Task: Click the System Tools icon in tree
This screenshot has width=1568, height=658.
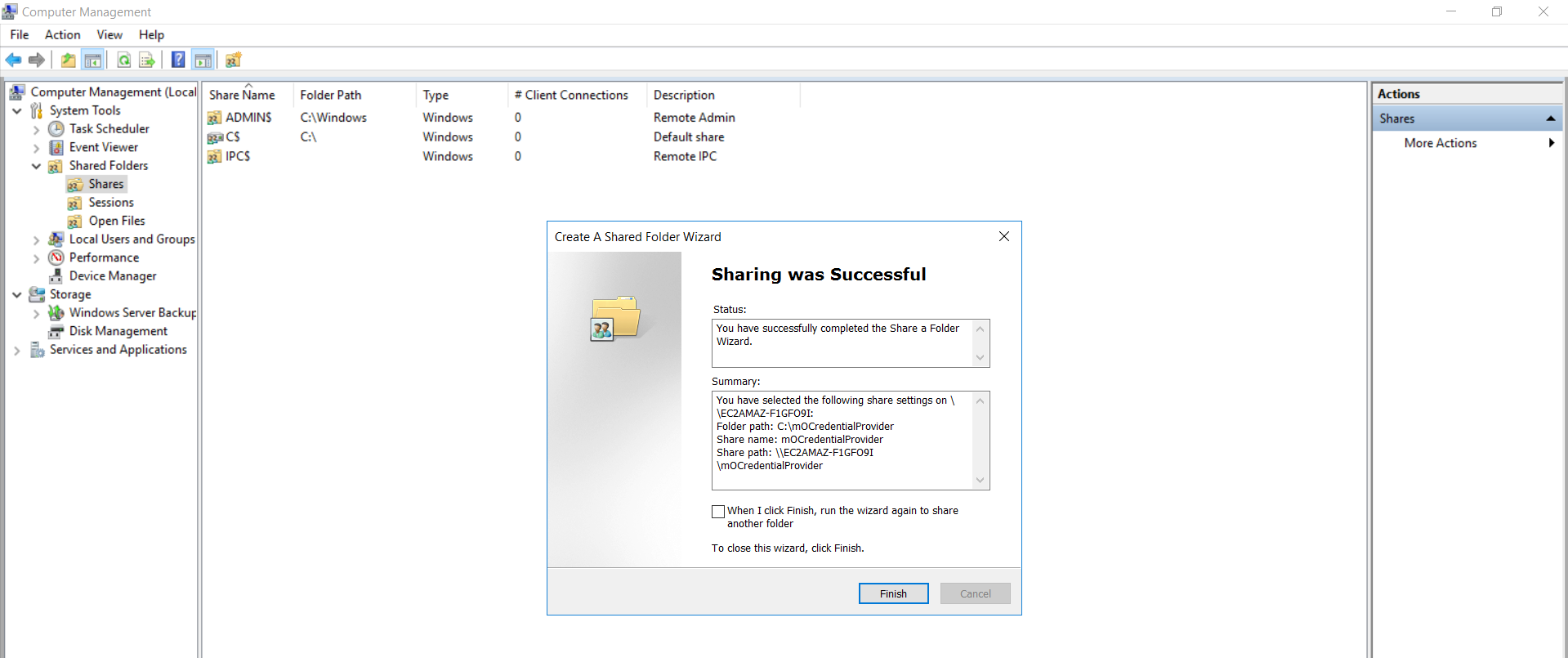Action: [37, 110]
